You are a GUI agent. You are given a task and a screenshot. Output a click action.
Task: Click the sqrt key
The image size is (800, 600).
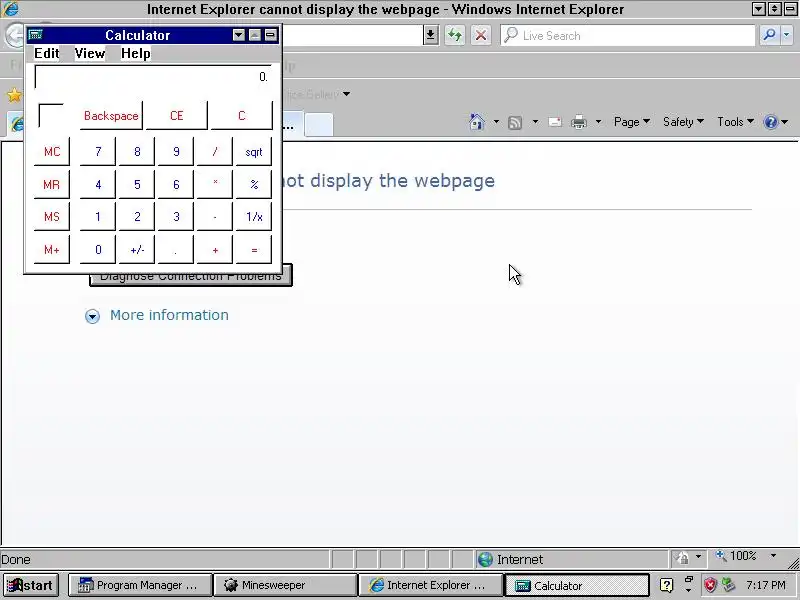[x=254, y=152]
